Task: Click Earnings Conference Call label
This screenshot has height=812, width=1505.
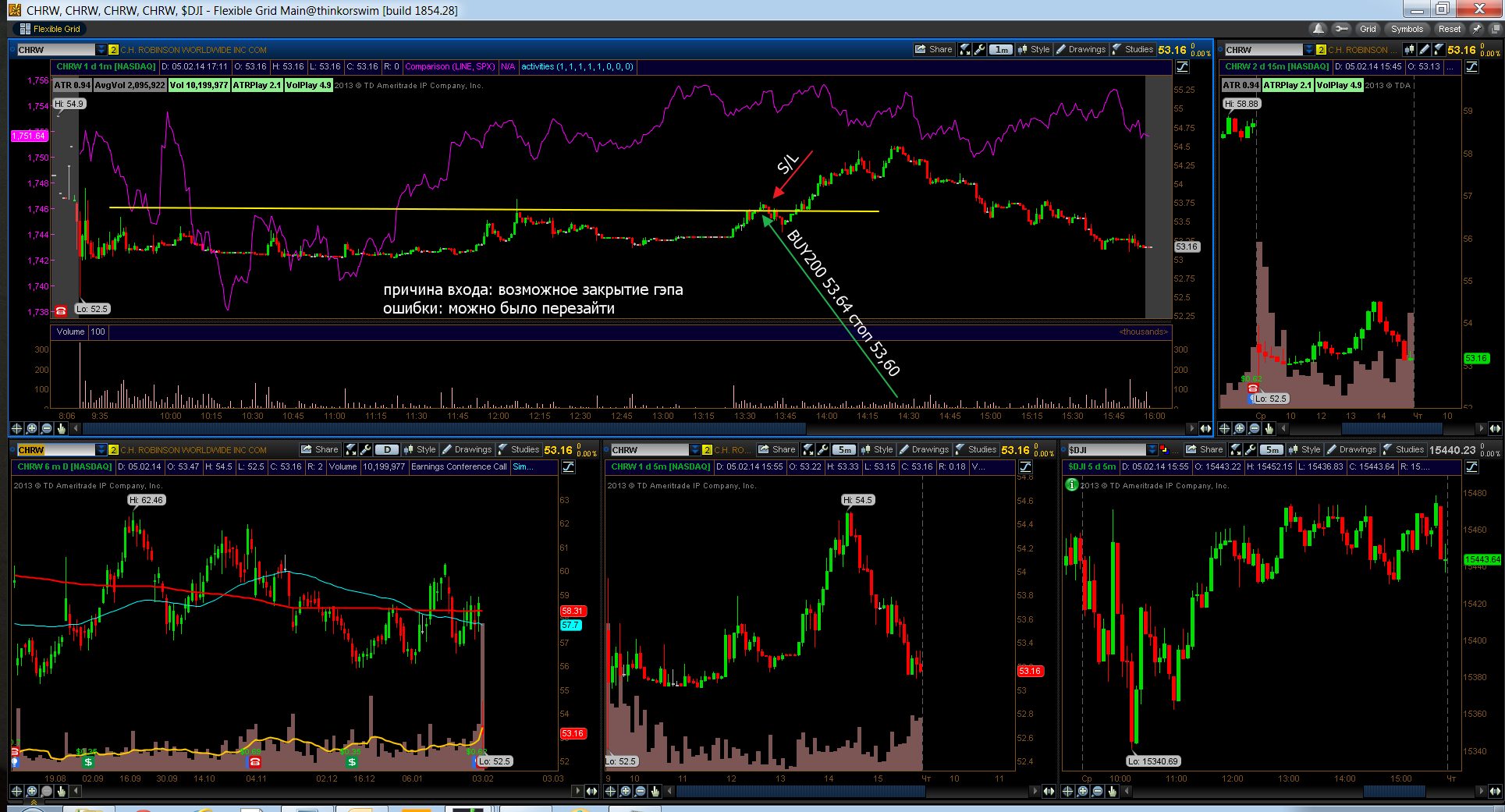Action: point(459,466)
